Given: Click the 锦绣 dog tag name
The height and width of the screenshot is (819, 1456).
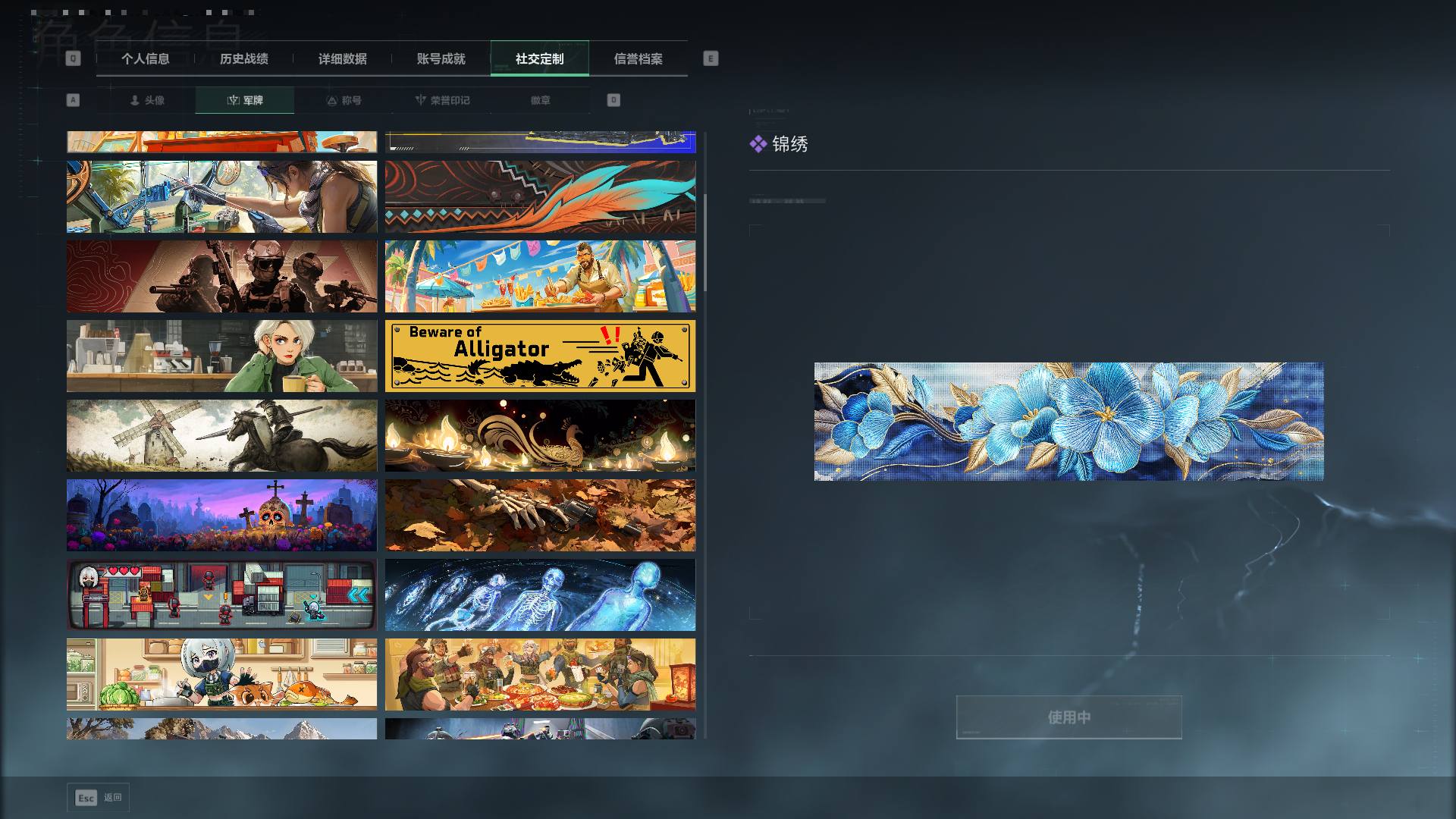Looking at the screenshot, I should pyautogui.click(x=790, y=144).
